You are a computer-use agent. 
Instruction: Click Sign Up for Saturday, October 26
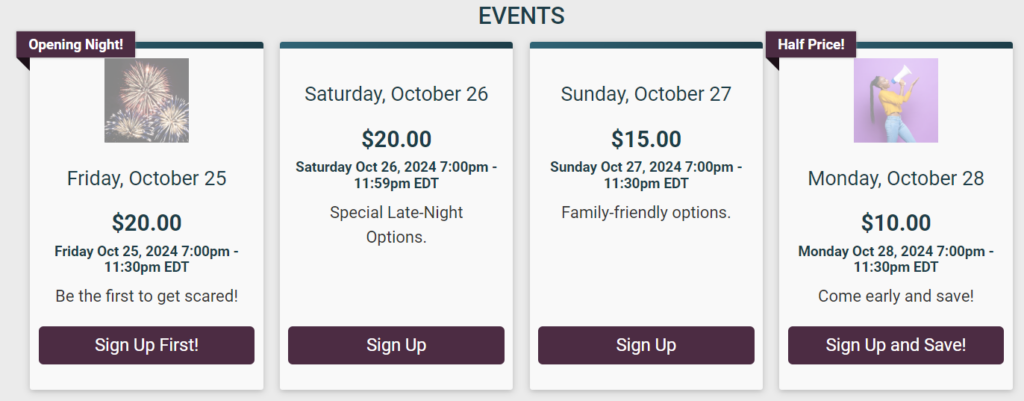tap(396, 345)
